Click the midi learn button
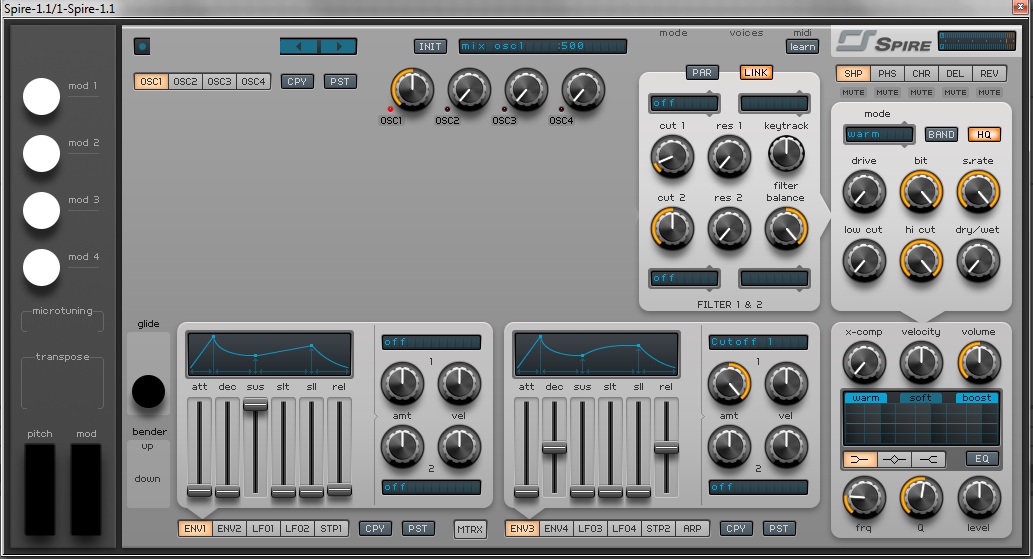Image resolution: width=1033 pixels, height=559 pixels. point(802,47)
